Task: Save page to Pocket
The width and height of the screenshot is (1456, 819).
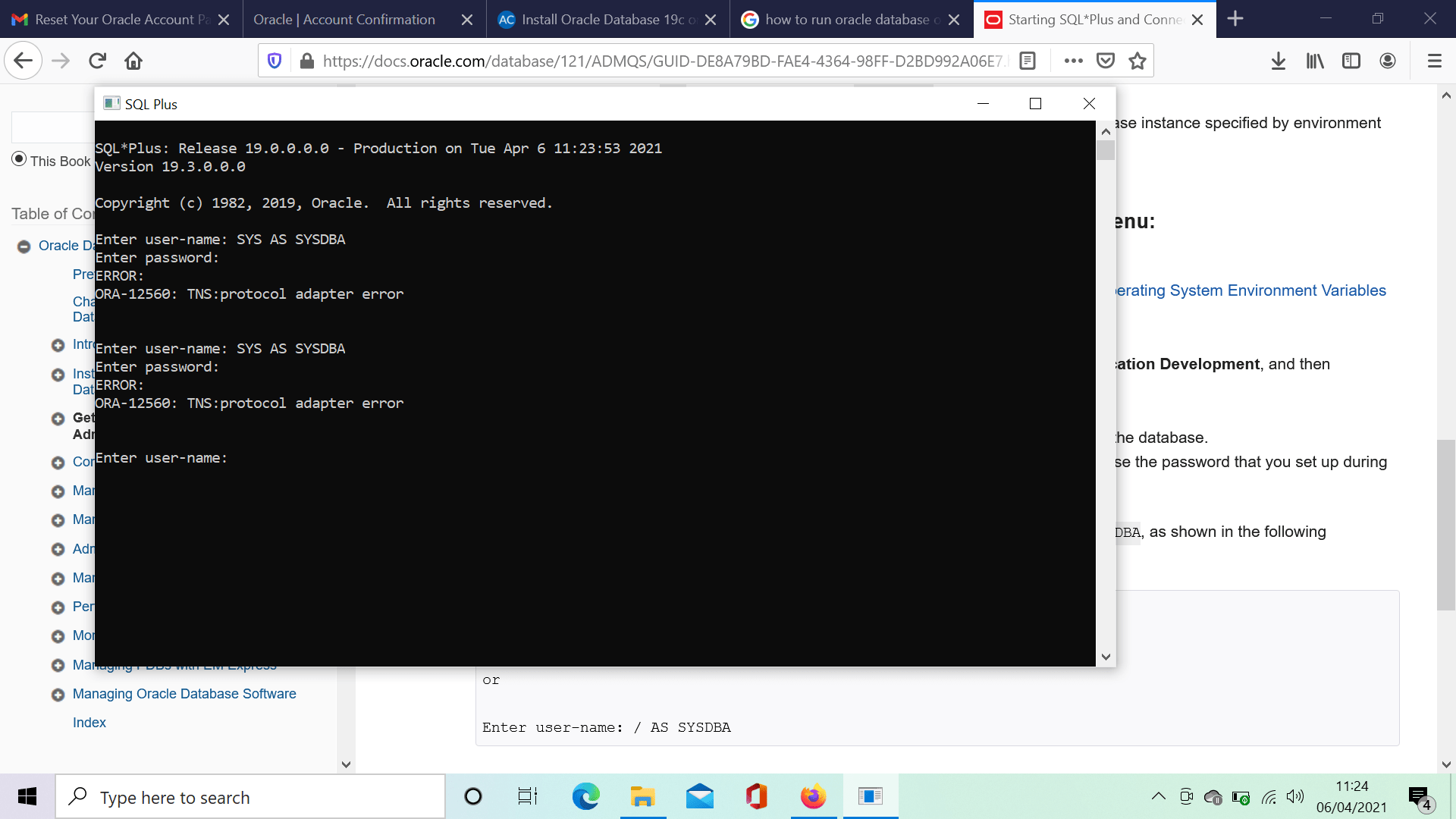Action: pyautogui.click(x=1106, y=61)
